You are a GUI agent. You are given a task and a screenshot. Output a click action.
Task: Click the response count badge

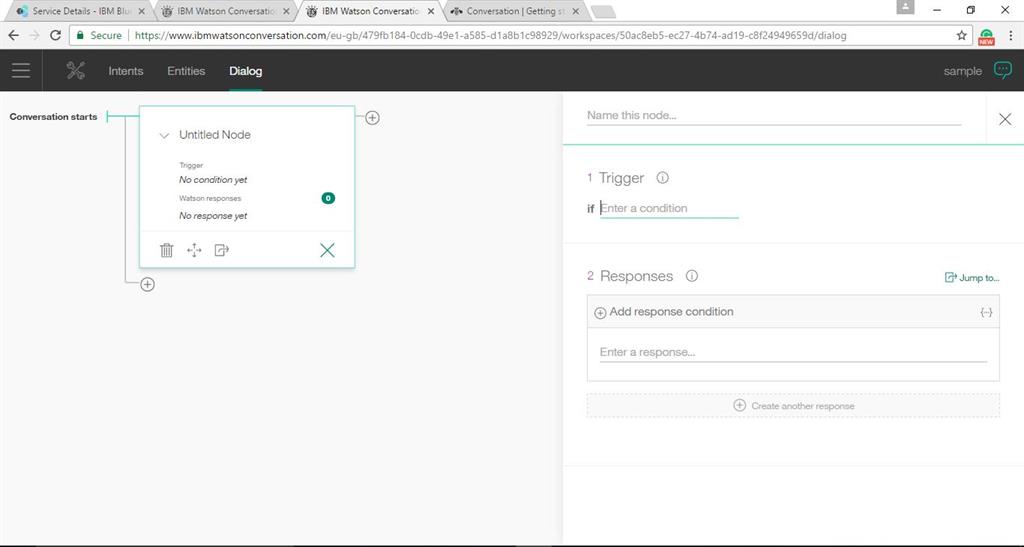click(x=328, y=198)
